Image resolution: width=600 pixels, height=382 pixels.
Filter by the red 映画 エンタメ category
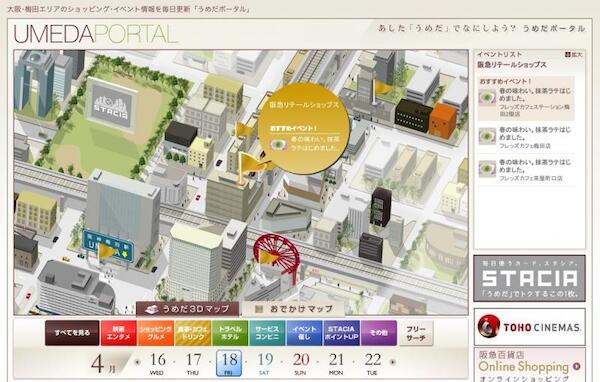click(x=119, y=333)
